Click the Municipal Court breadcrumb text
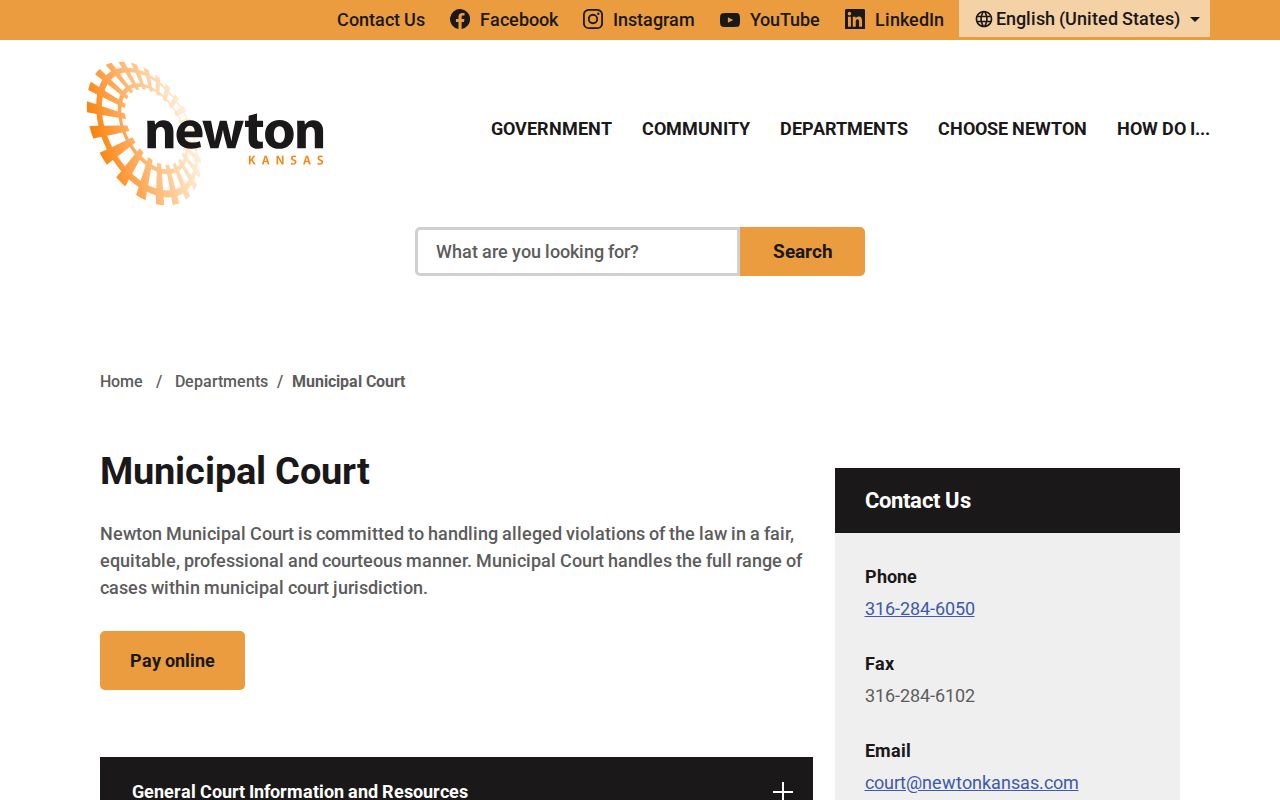 [349, 381]
